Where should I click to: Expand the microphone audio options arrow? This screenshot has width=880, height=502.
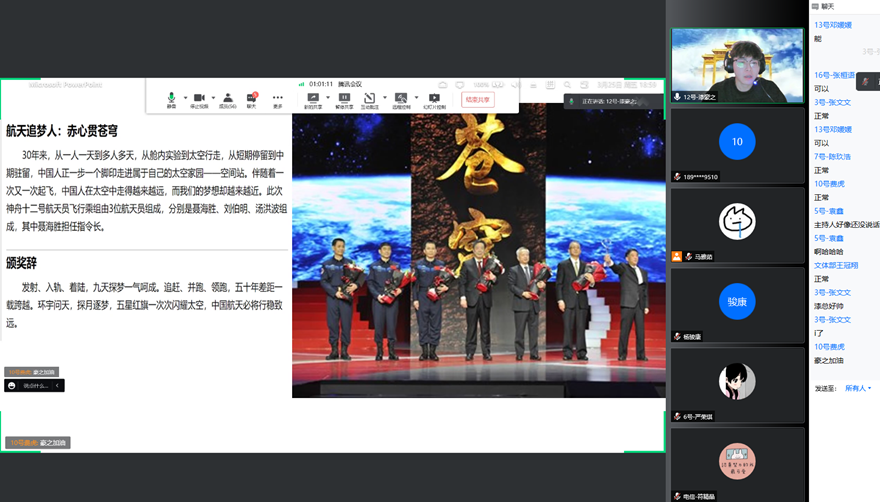click(185, 98)
